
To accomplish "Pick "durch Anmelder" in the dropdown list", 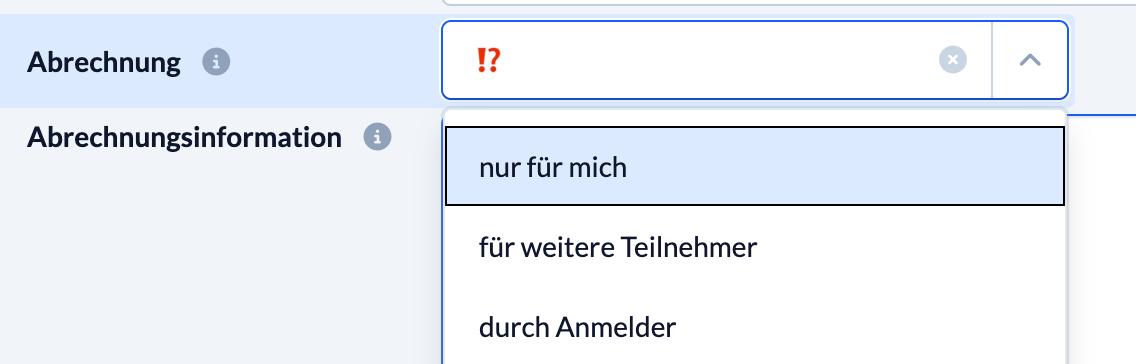I will (754, 328).
